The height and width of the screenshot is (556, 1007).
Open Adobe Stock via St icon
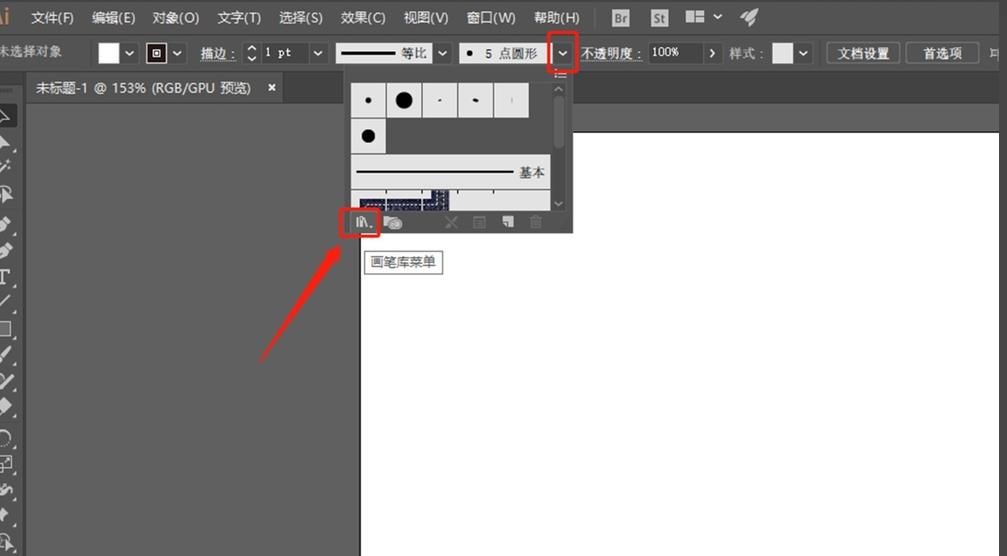click(660, 18)
